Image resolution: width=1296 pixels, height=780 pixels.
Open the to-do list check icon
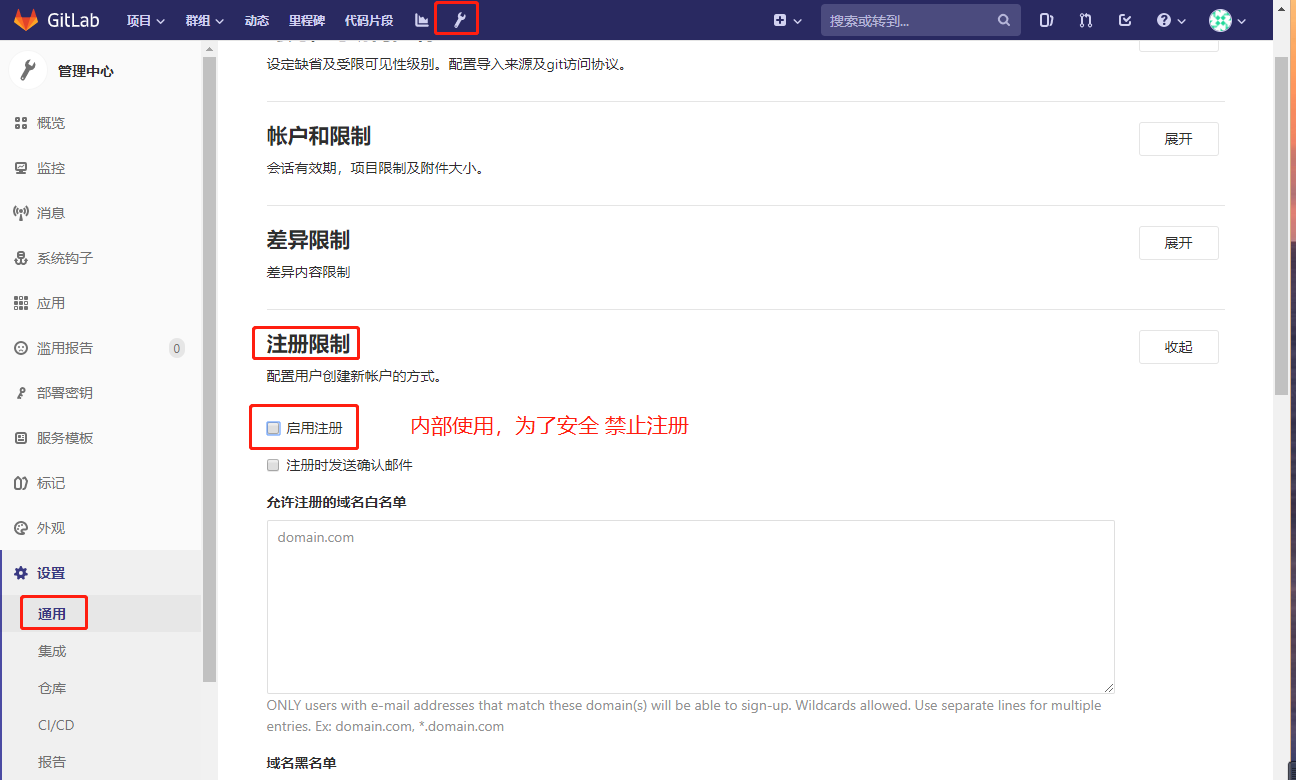(1125, 20)
